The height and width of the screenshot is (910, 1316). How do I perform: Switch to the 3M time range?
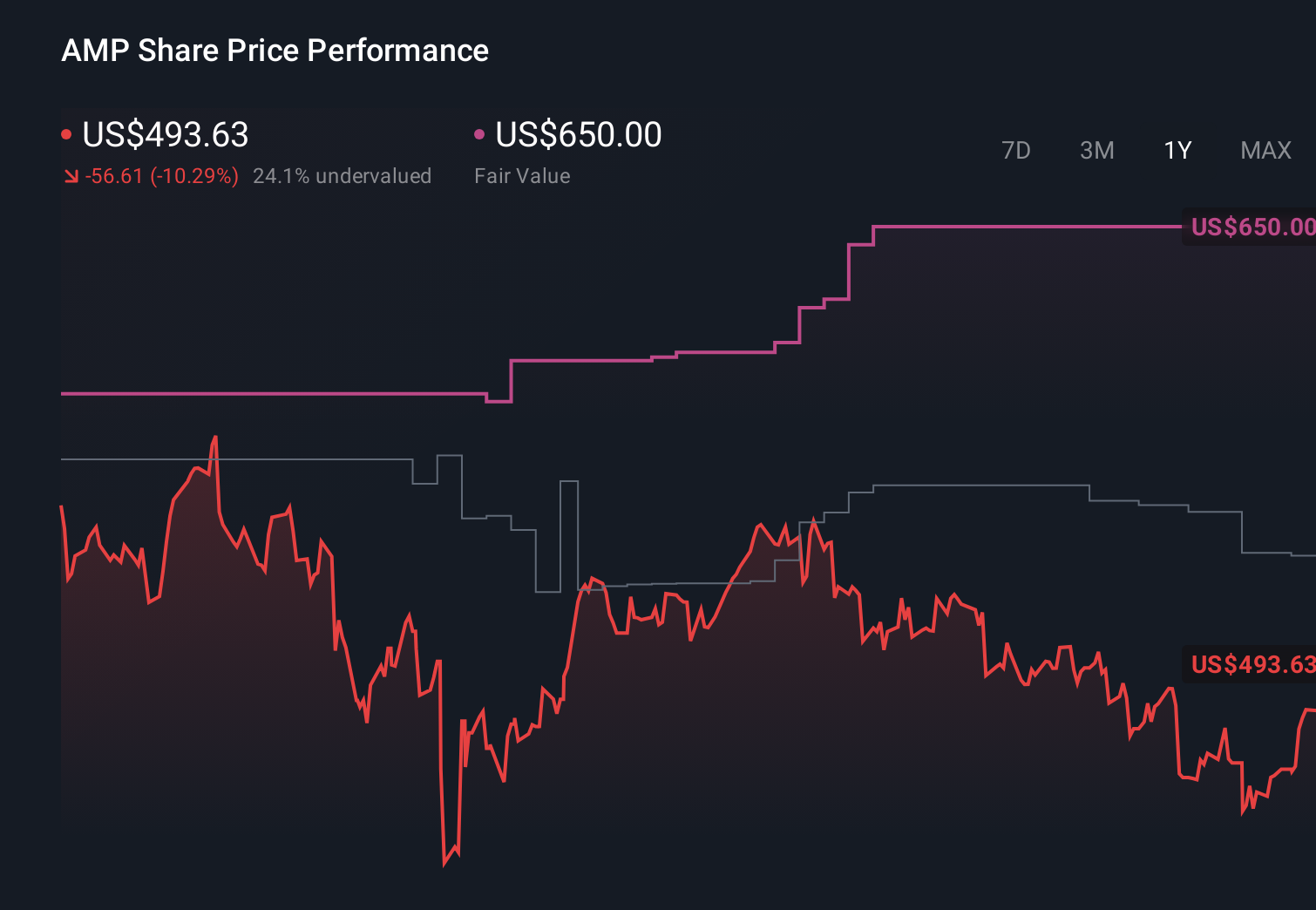(x=1096, y=150)
